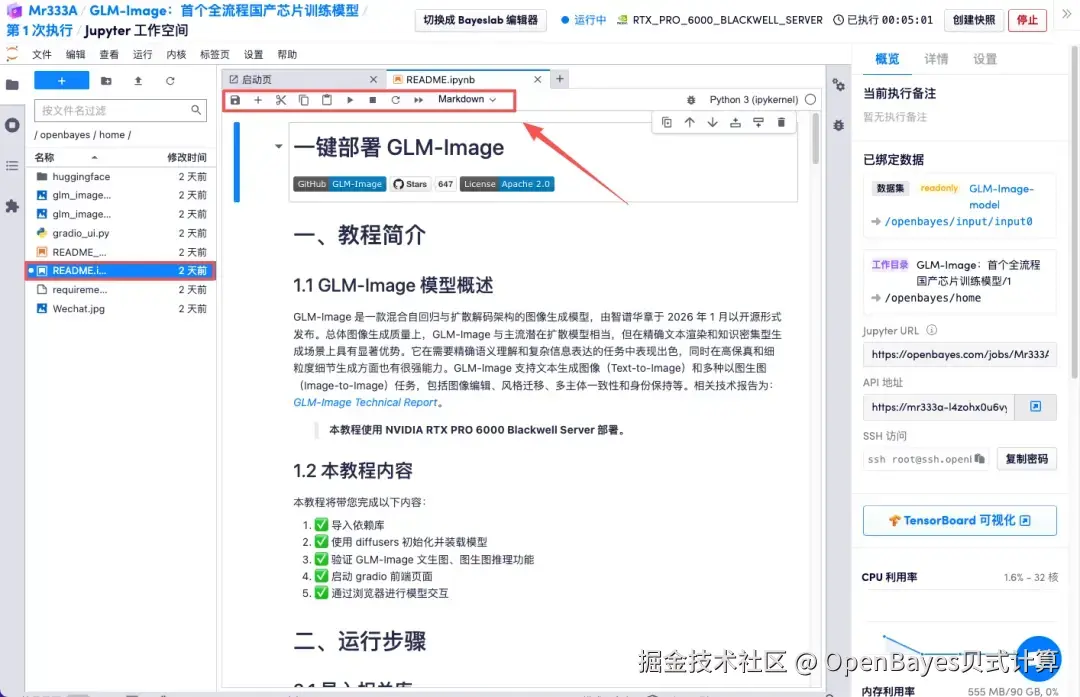Click the Python 3 (ipykernel) kernel name
Screen dimensions: 1080x697
(754, 100)
